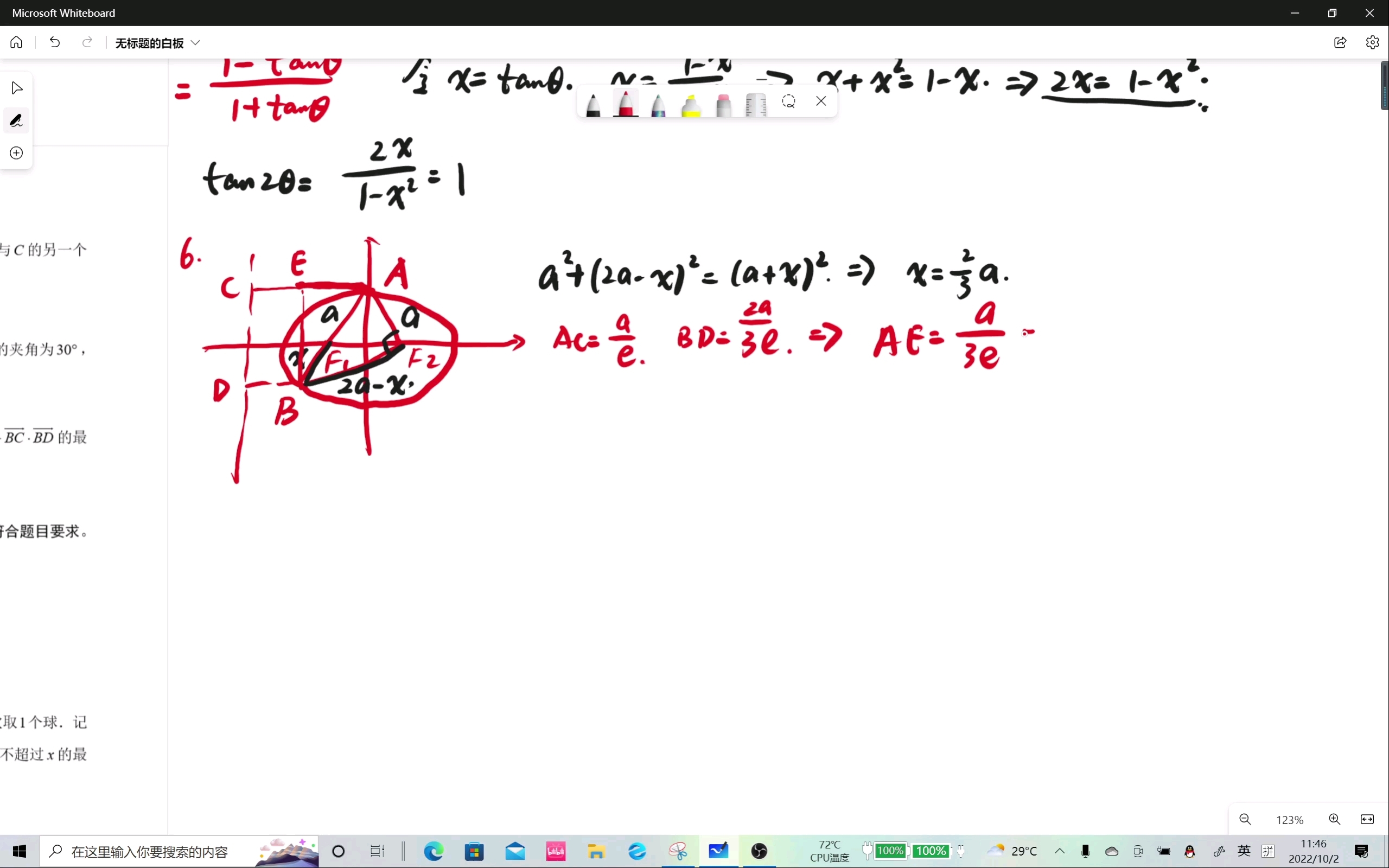Image resolution: width=1389 pixels, height=868 pixels.
Task: Toggle the ruler tool
Action: [756, 105]
